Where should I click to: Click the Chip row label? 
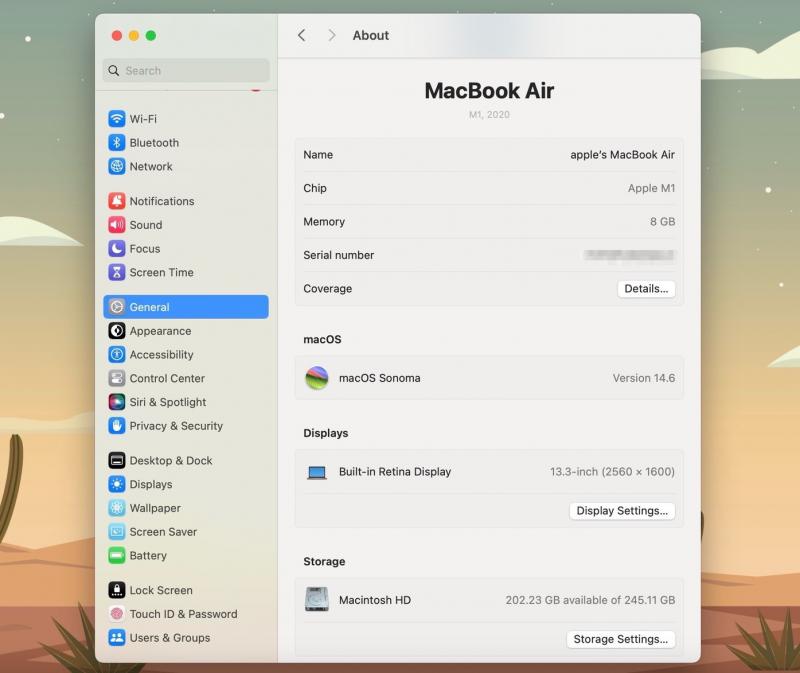click(315, 188)
